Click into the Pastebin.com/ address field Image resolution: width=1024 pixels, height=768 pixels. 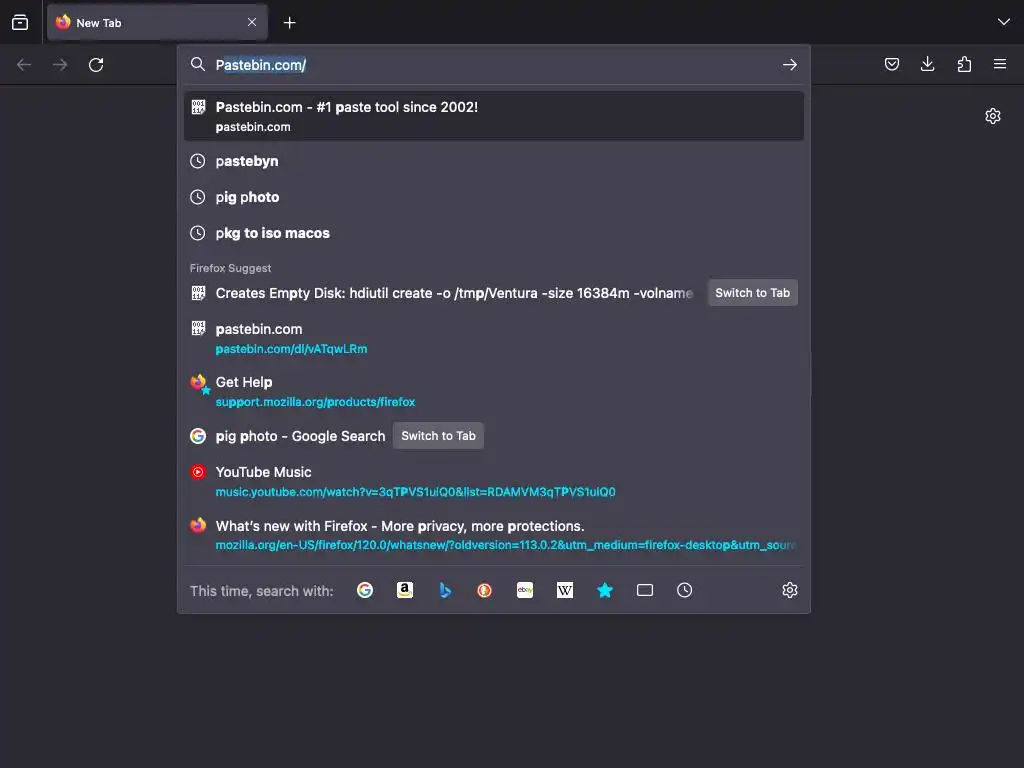494,65
